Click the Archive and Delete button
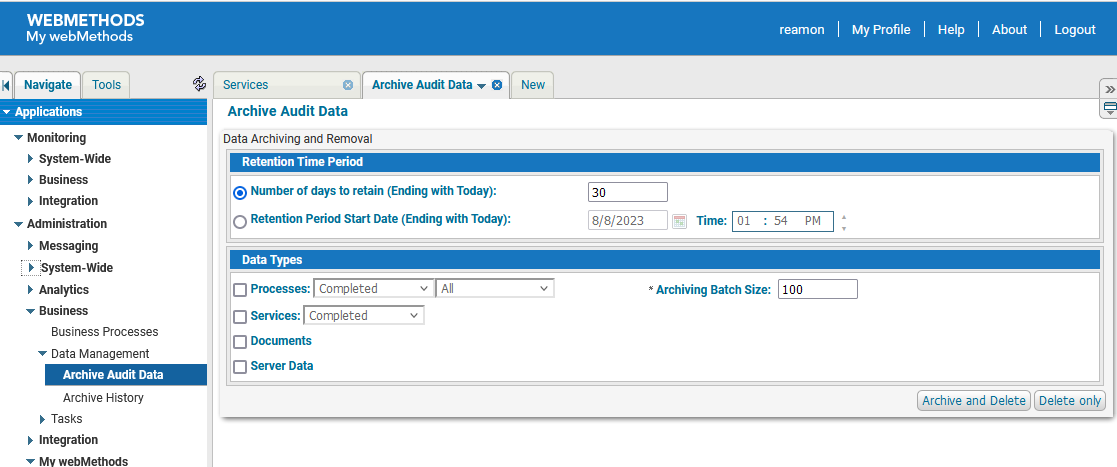 973,401
